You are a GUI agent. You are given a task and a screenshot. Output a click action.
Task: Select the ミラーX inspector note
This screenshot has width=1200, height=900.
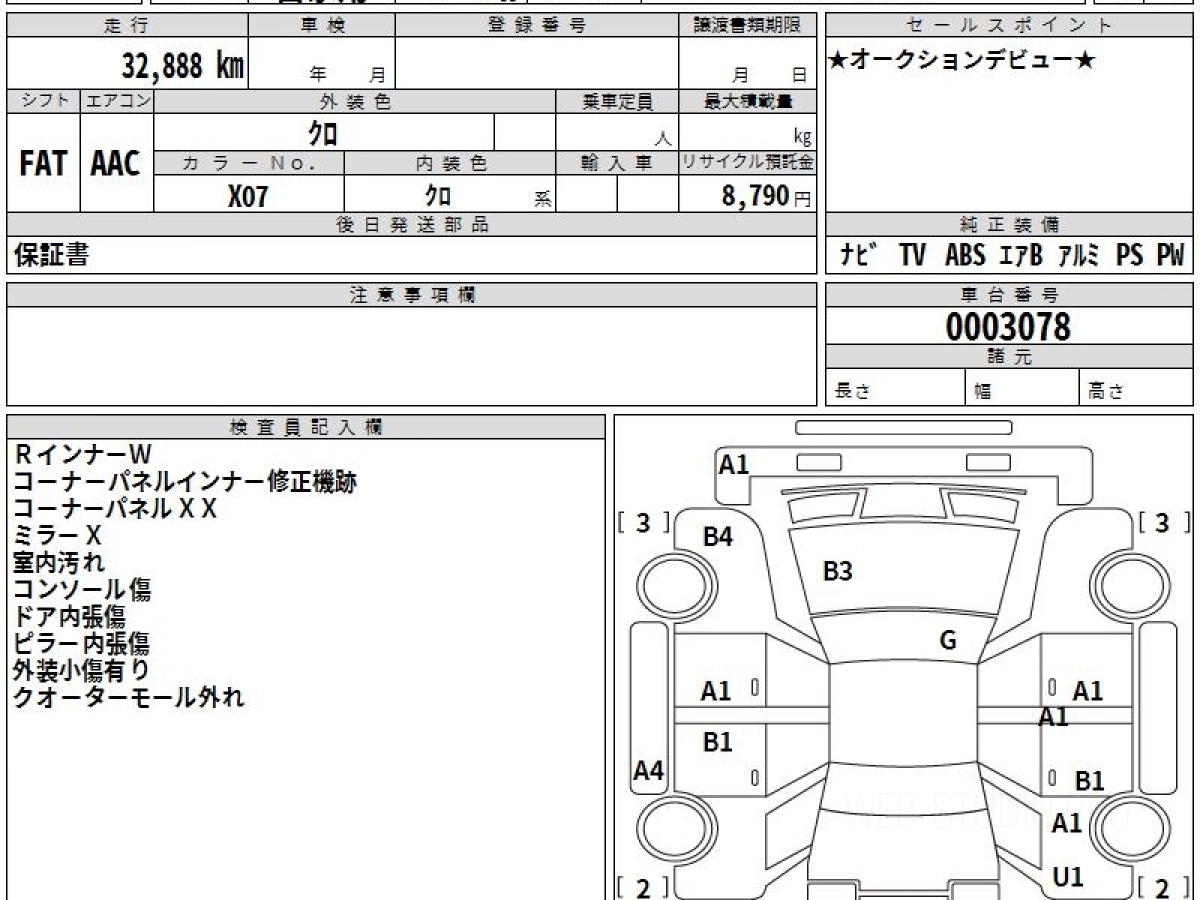pyautogui.click(x=57, y=536)
